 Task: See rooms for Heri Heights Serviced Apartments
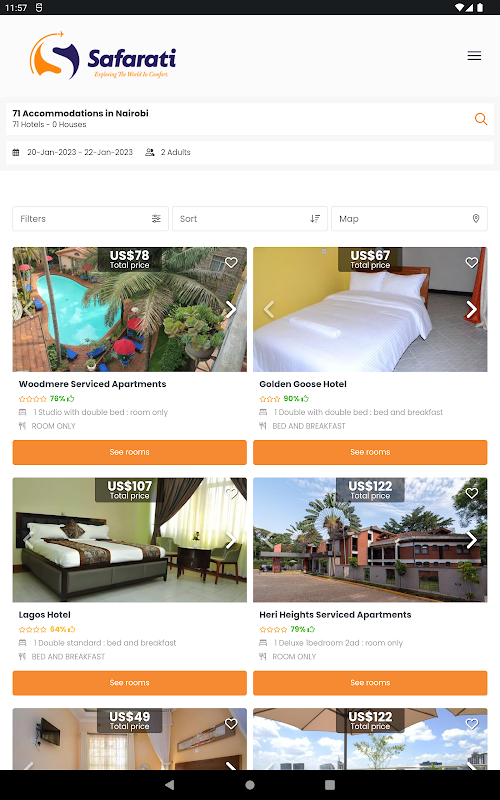[370, 683]
